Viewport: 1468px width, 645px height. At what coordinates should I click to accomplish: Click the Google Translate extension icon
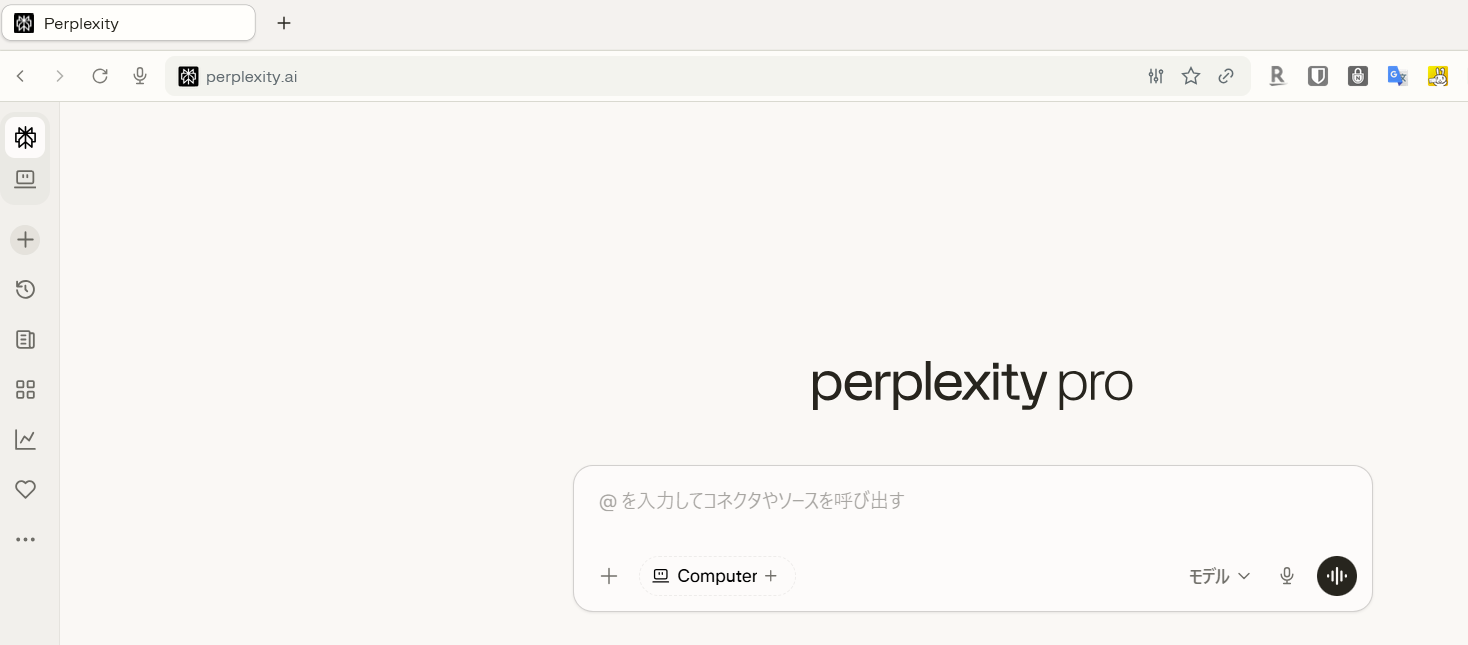pyautogui.click(x=1397, y=76)
